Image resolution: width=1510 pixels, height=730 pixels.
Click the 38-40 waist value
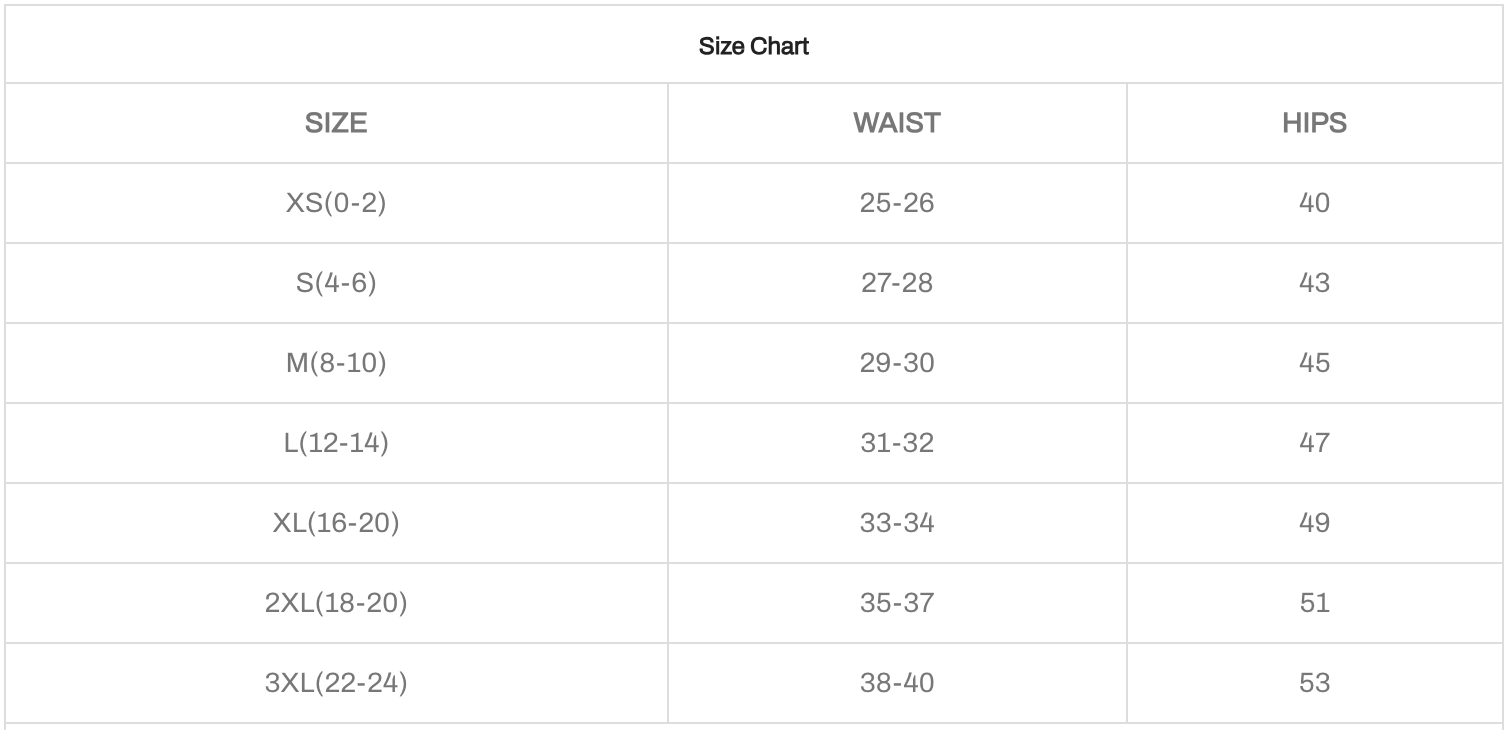(897, 683)
